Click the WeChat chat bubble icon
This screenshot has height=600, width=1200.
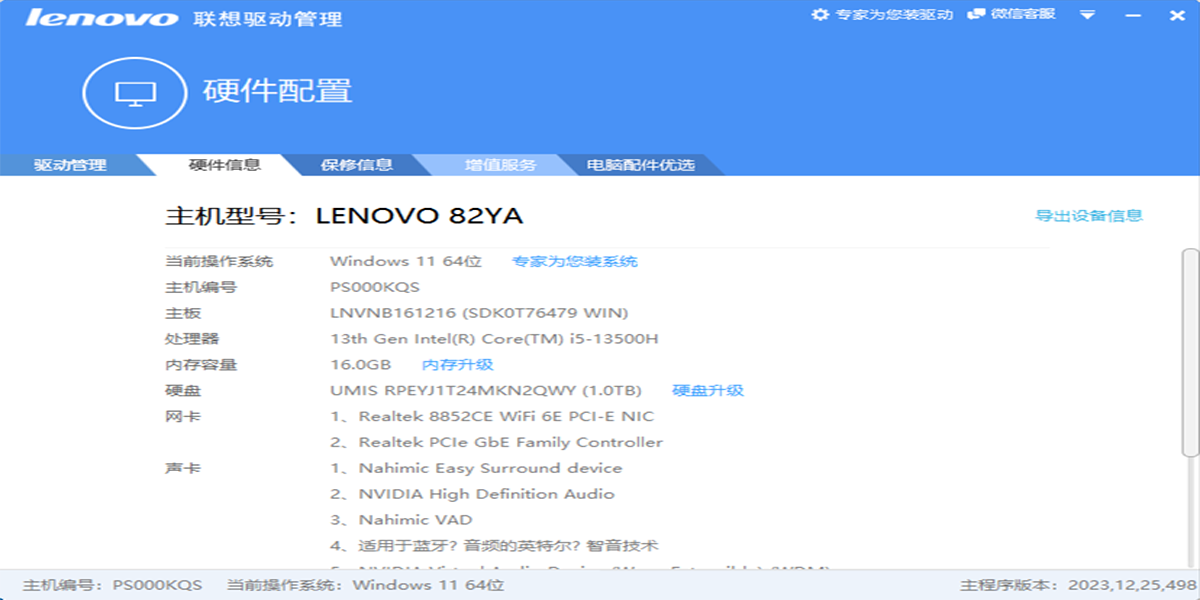976,14
